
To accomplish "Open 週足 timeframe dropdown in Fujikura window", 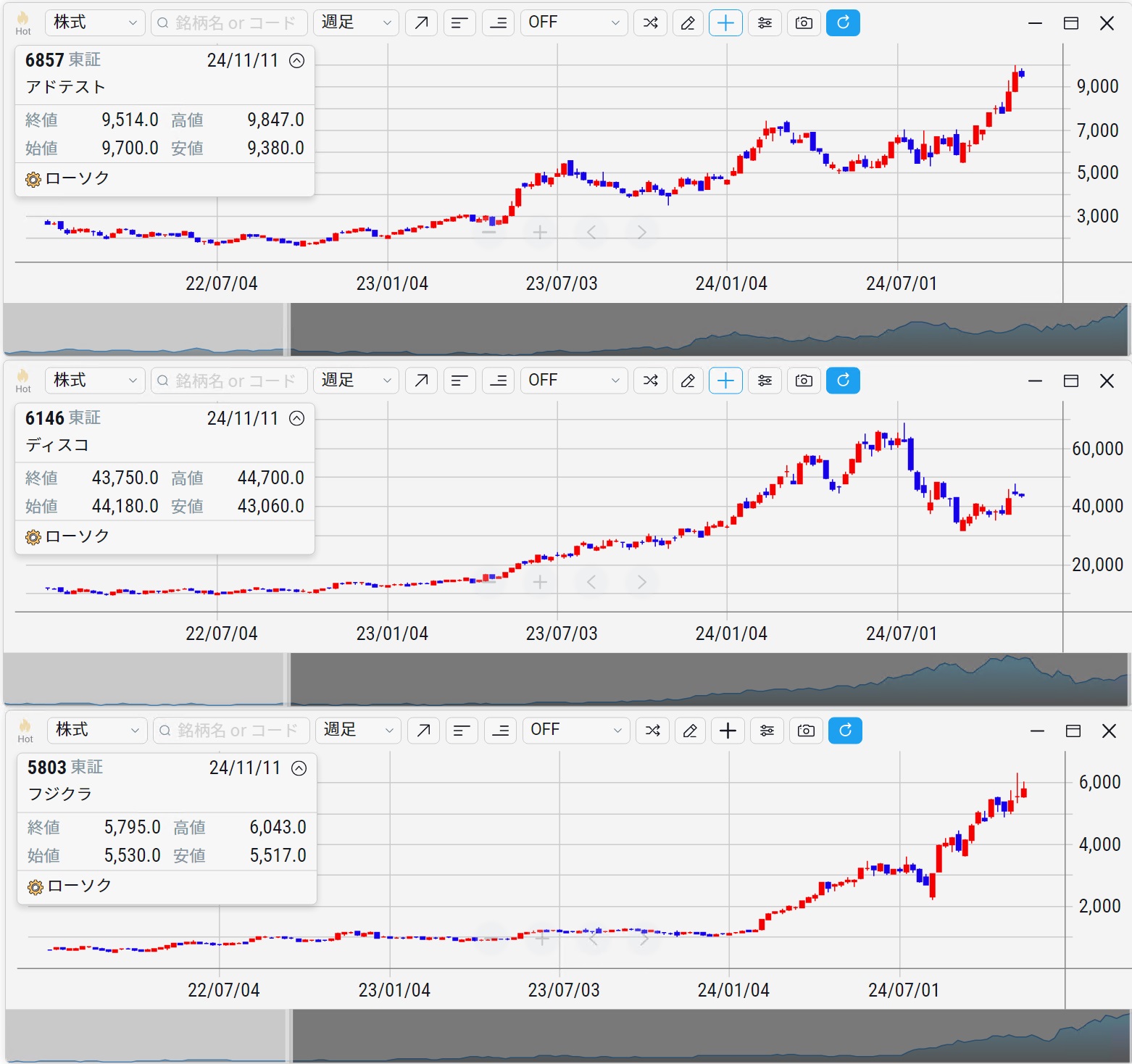I will (x=358, y=731).
